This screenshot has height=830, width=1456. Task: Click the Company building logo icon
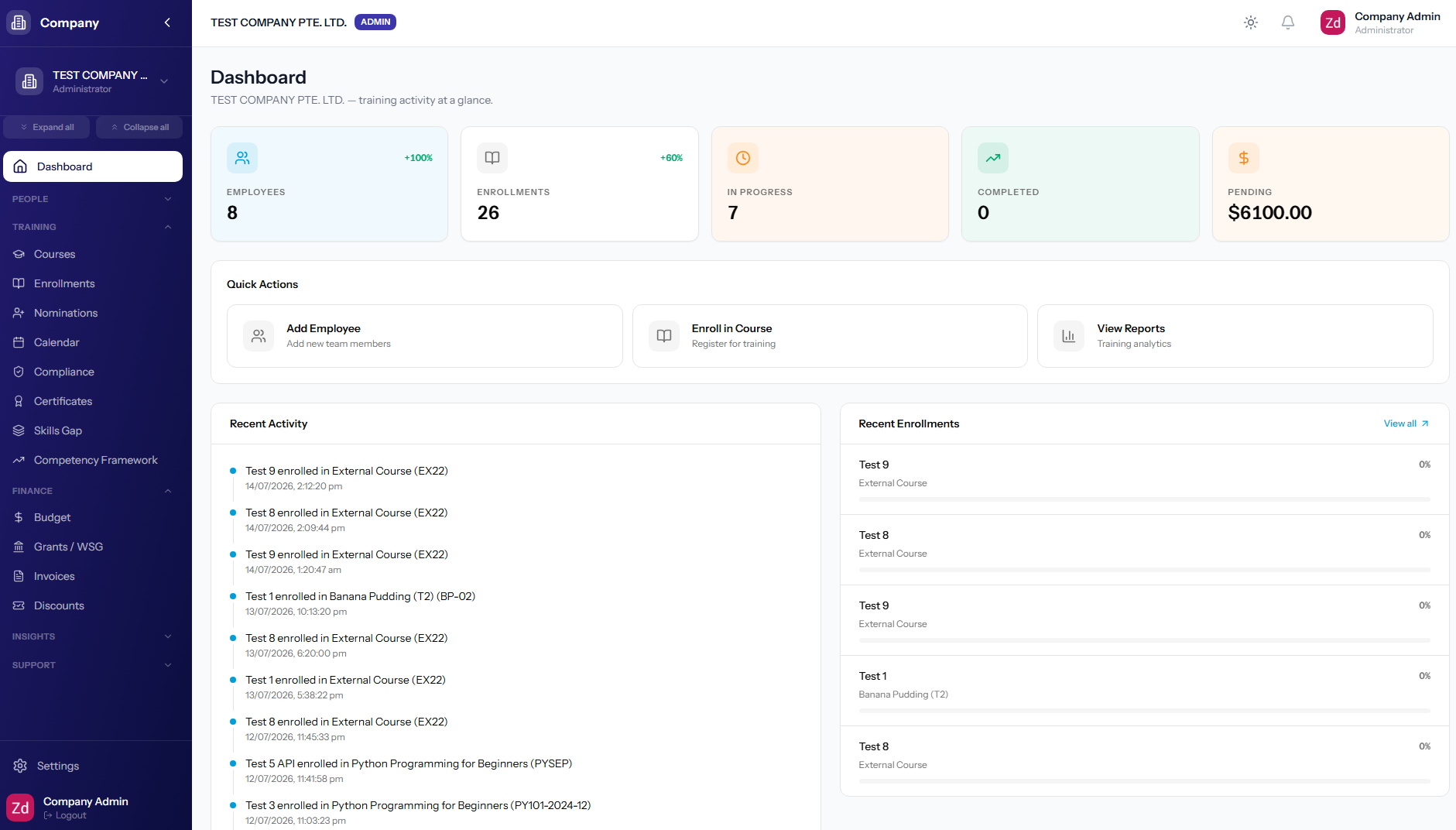[19, 22]
